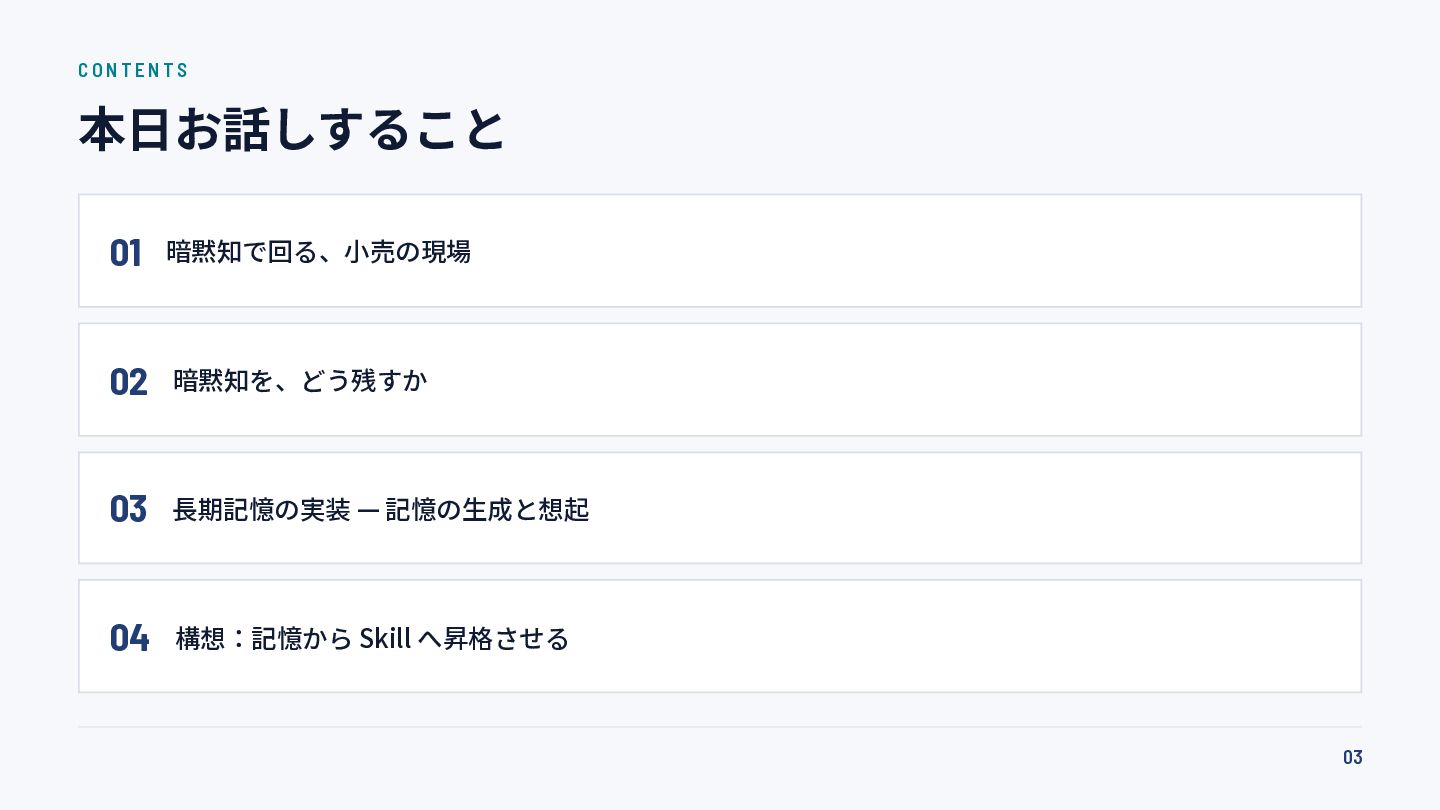Select the text 構想 in fourth card

pos(200,637)
